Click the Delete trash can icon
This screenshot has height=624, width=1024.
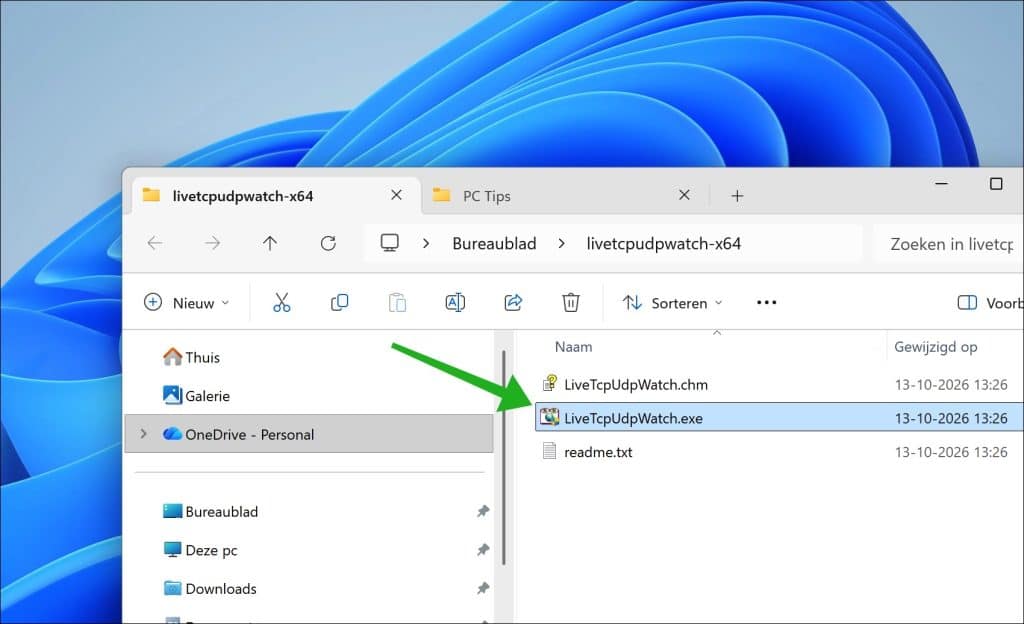(x=571, y=302)
